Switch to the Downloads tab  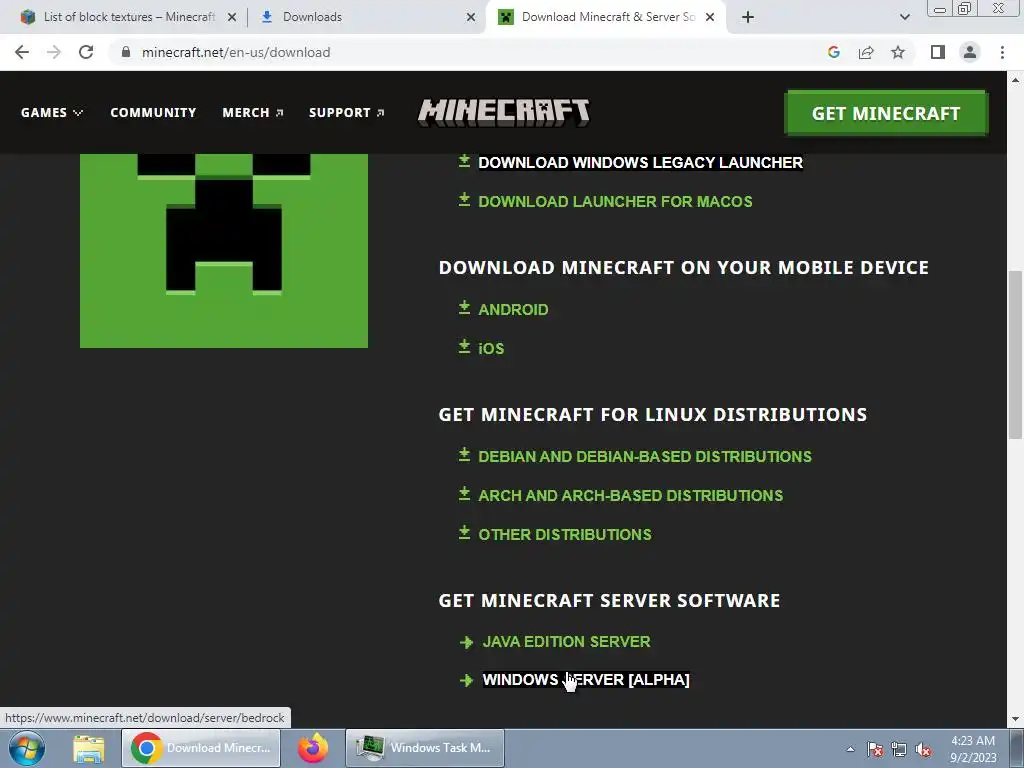(366, 17)
